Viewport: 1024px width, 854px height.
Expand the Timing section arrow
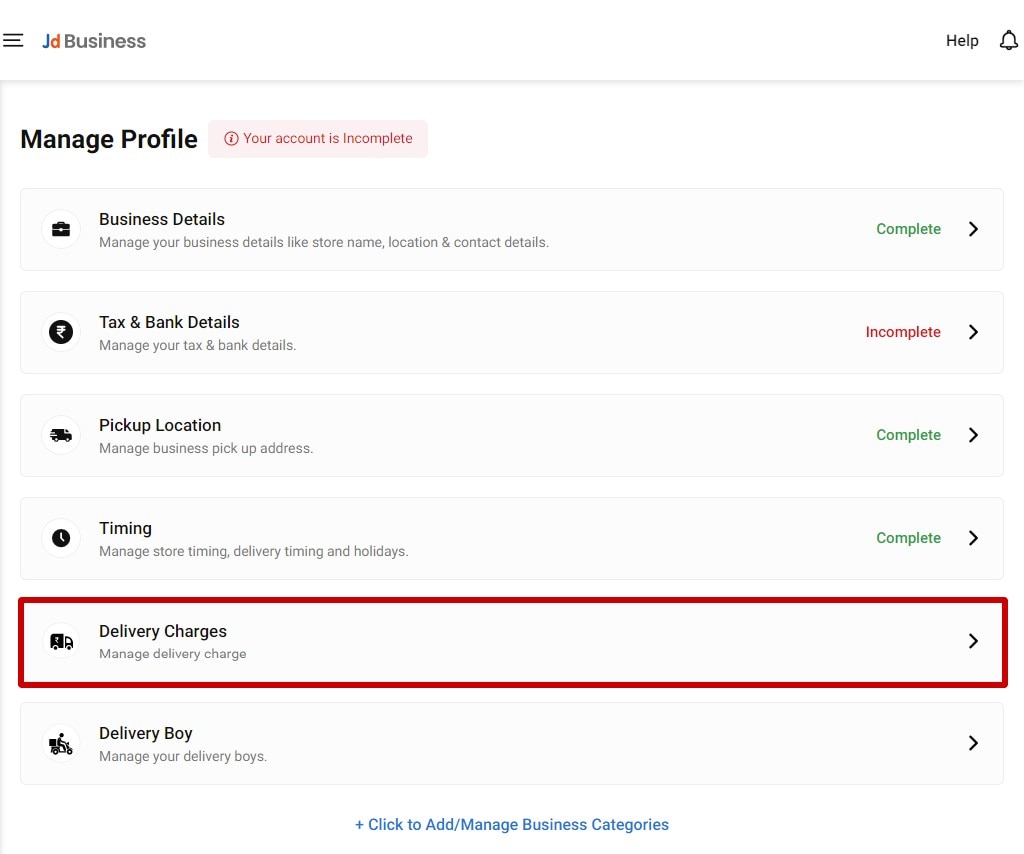click(x=973, y=538)
